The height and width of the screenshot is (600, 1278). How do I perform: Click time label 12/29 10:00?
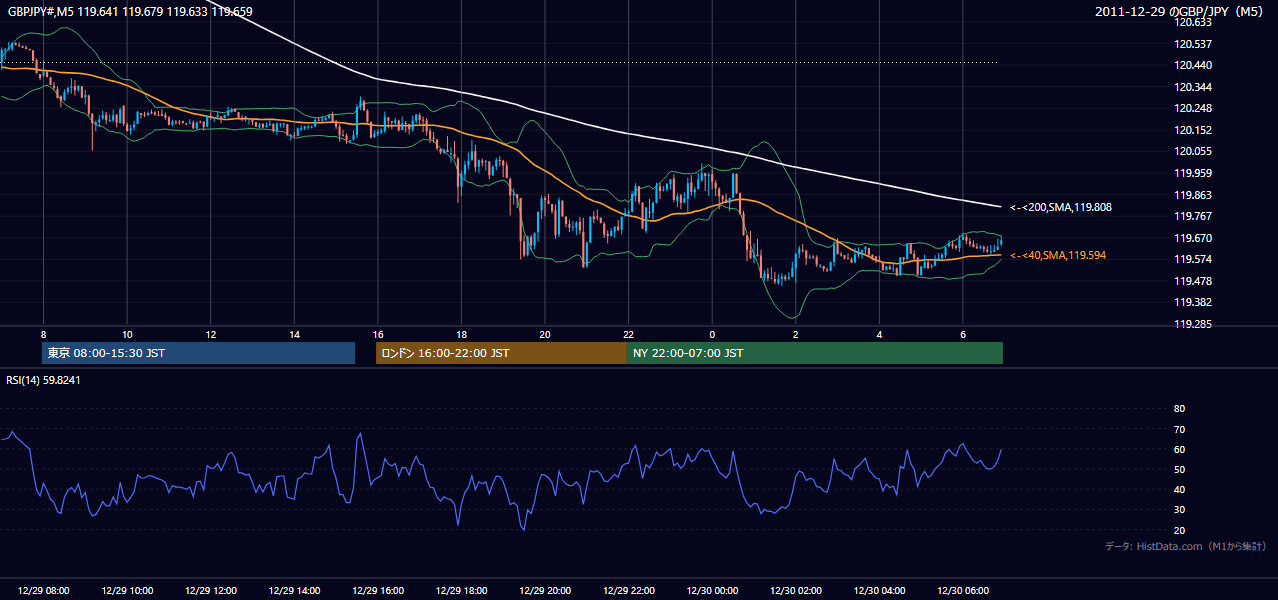point(127,591)
